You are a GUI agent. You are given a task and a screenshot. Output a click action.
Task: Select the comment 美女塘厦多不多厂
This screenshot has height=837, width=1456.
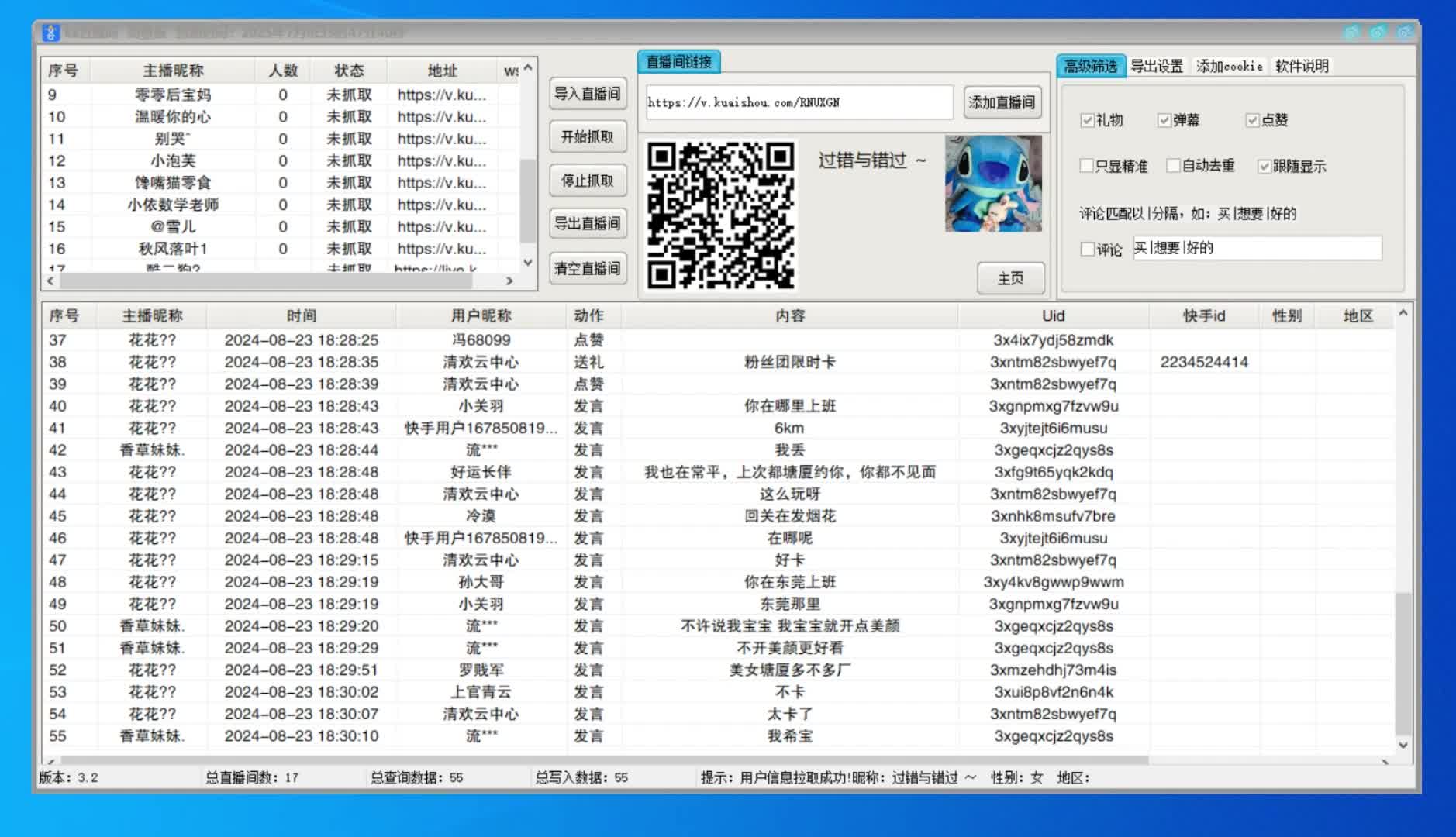789,670
